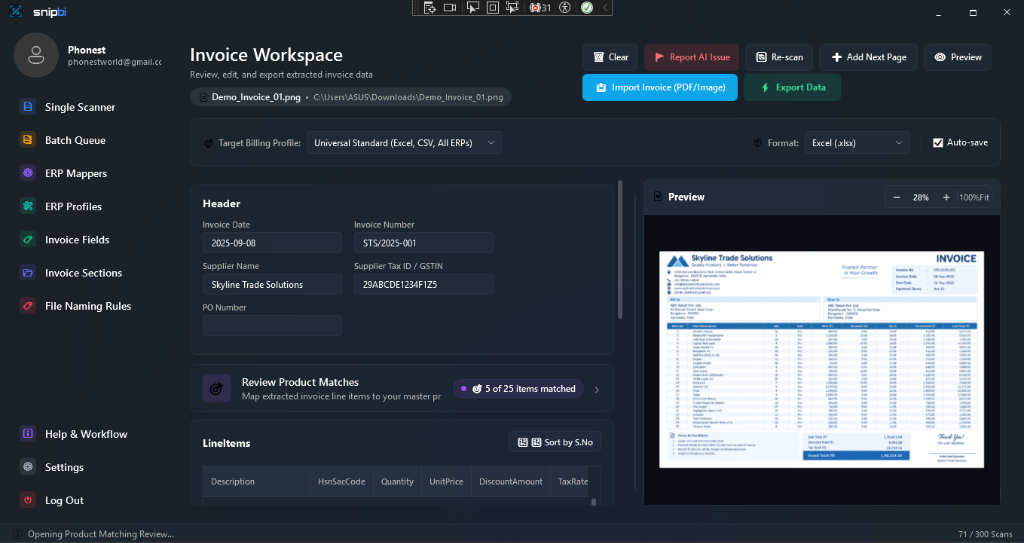Click the target icon in Review Product Matches
This screenshot has width=1024, height=543.
click(216, 388)
